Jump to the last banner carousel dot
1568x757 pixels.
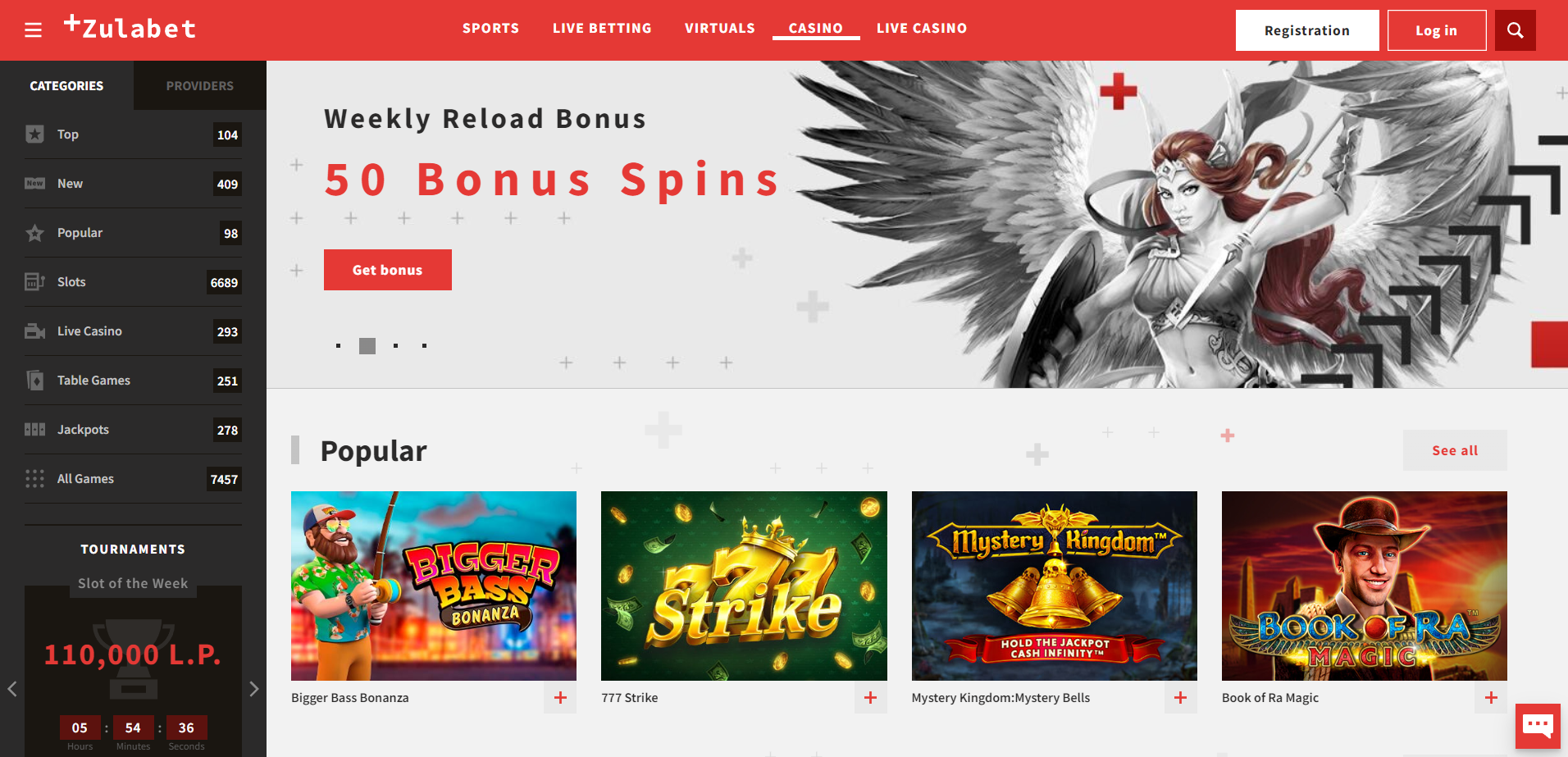point(424,346)
